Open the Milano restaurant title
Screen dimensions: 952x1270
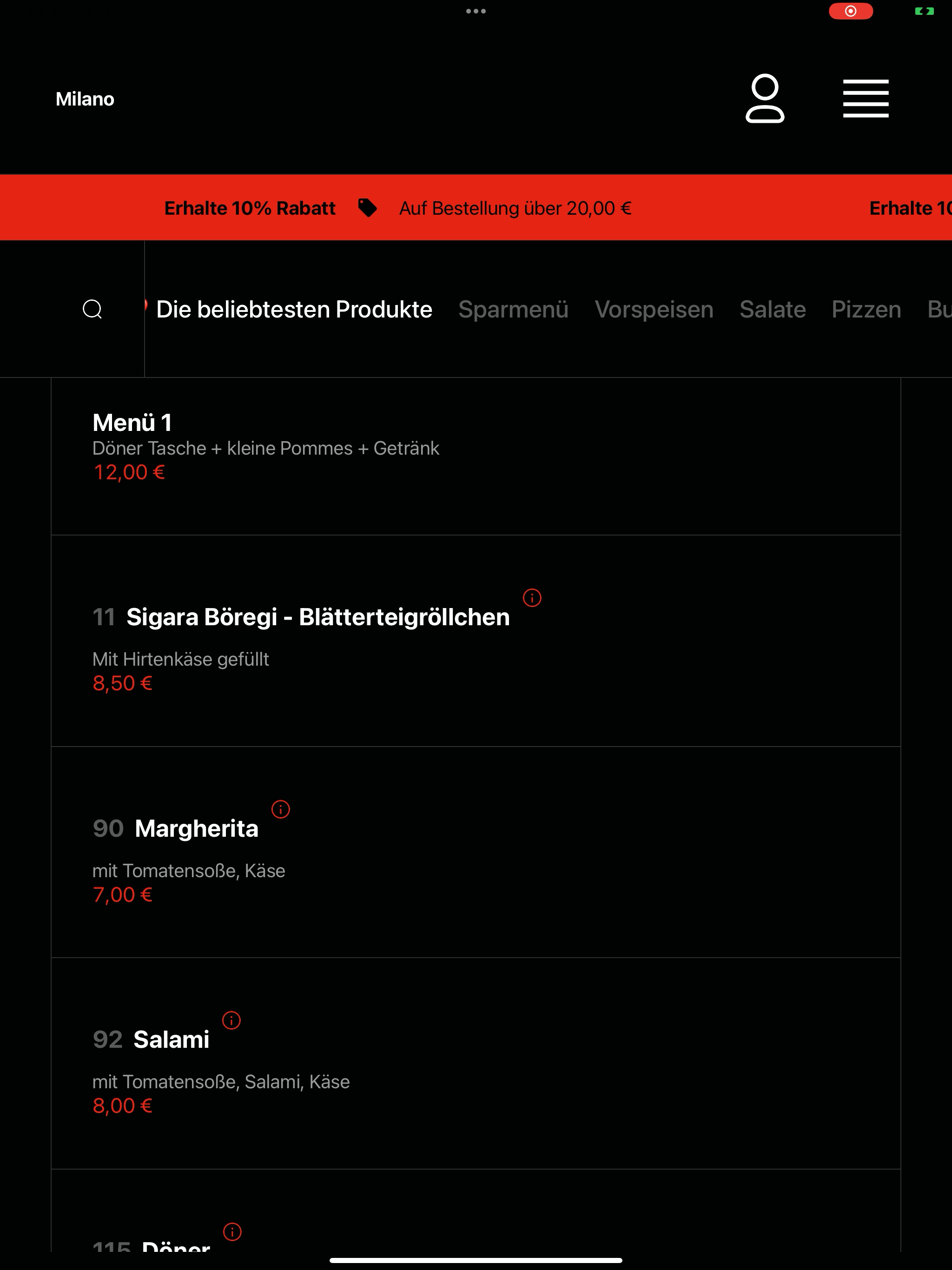click(x=85, y=99)
